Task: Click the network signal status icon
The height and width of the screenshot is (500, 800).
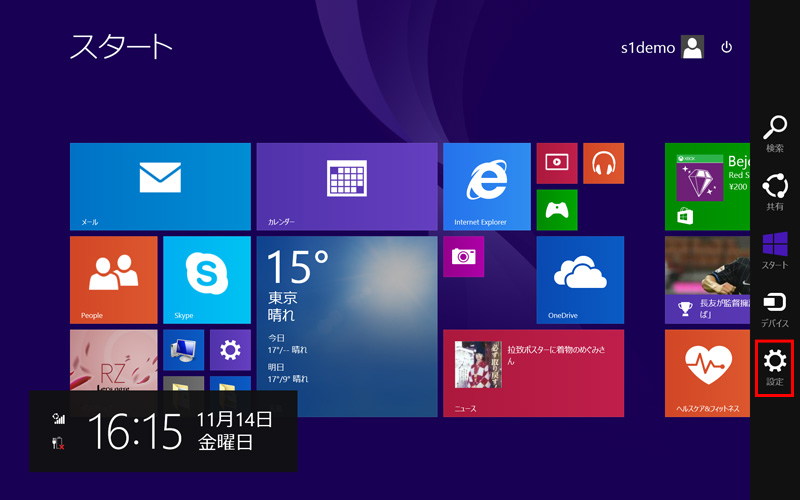Action: (x=59, y=419)
